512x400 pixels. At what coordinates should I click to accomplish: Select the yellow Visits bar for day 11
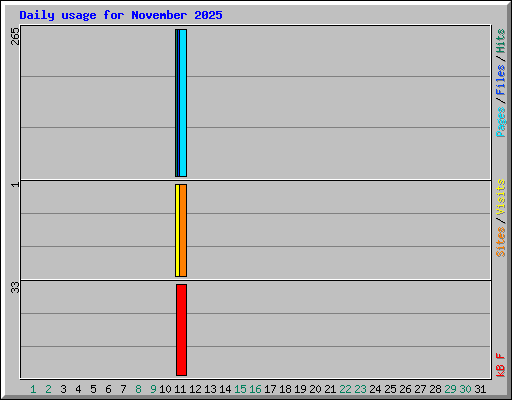click(177, 230)
